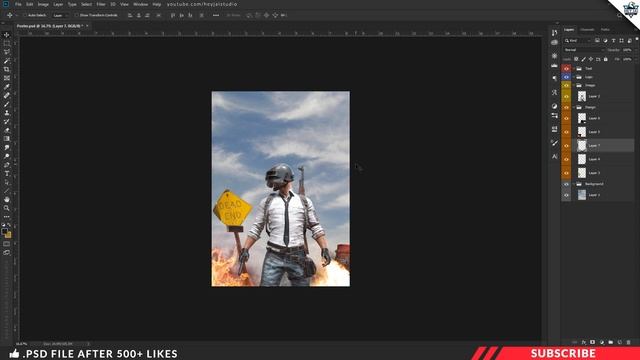
Task: Toggle visibility of Layer 6
Action: point(566,118)
